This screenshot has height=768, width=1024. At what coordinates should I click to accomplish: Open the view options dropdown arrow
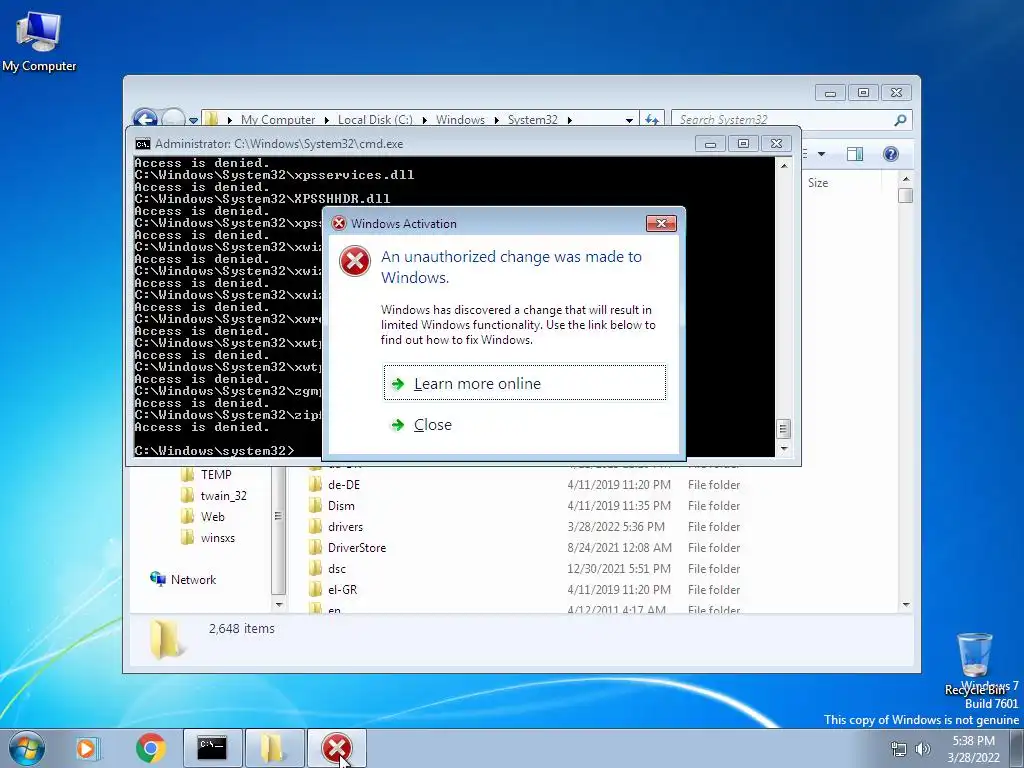coord(822,154)
